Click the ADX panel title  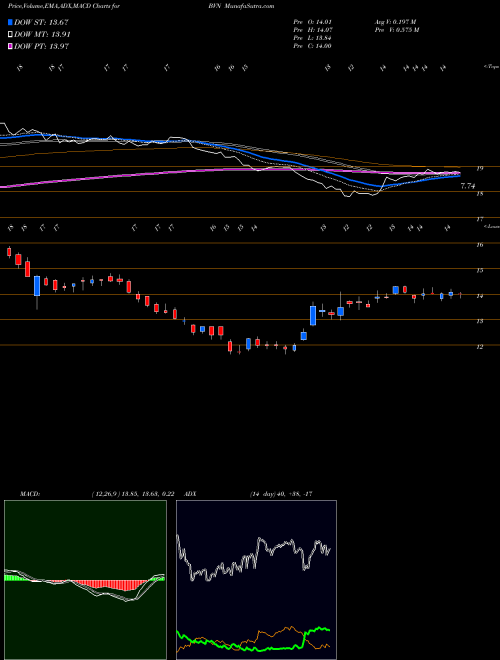pos(191,494)
